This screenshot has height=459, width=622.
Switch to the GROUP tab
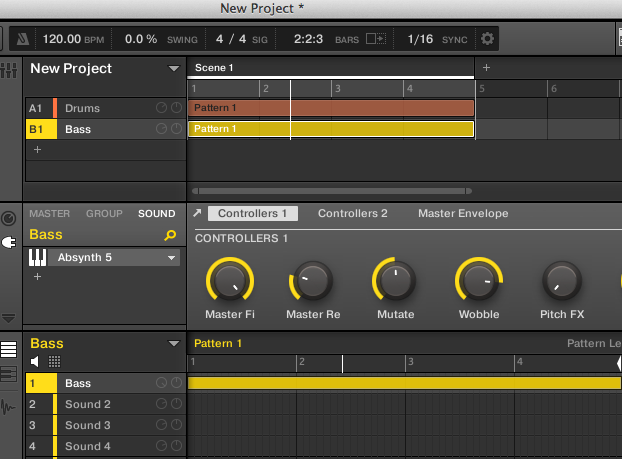104,213
